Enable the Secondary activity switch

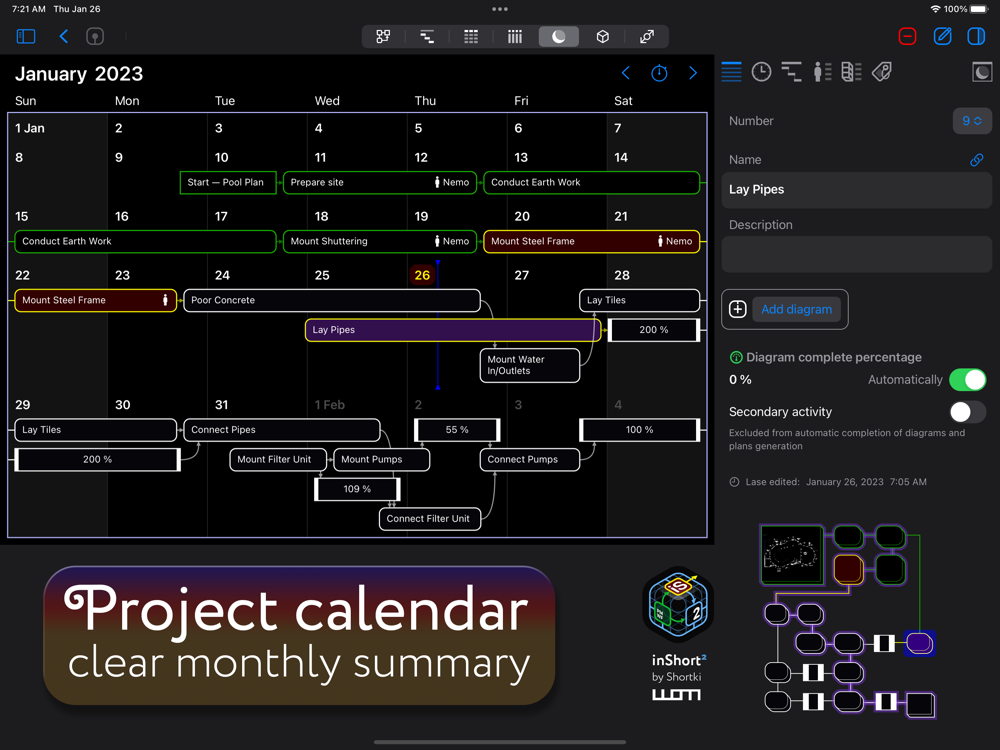click(x=967, y=411)
